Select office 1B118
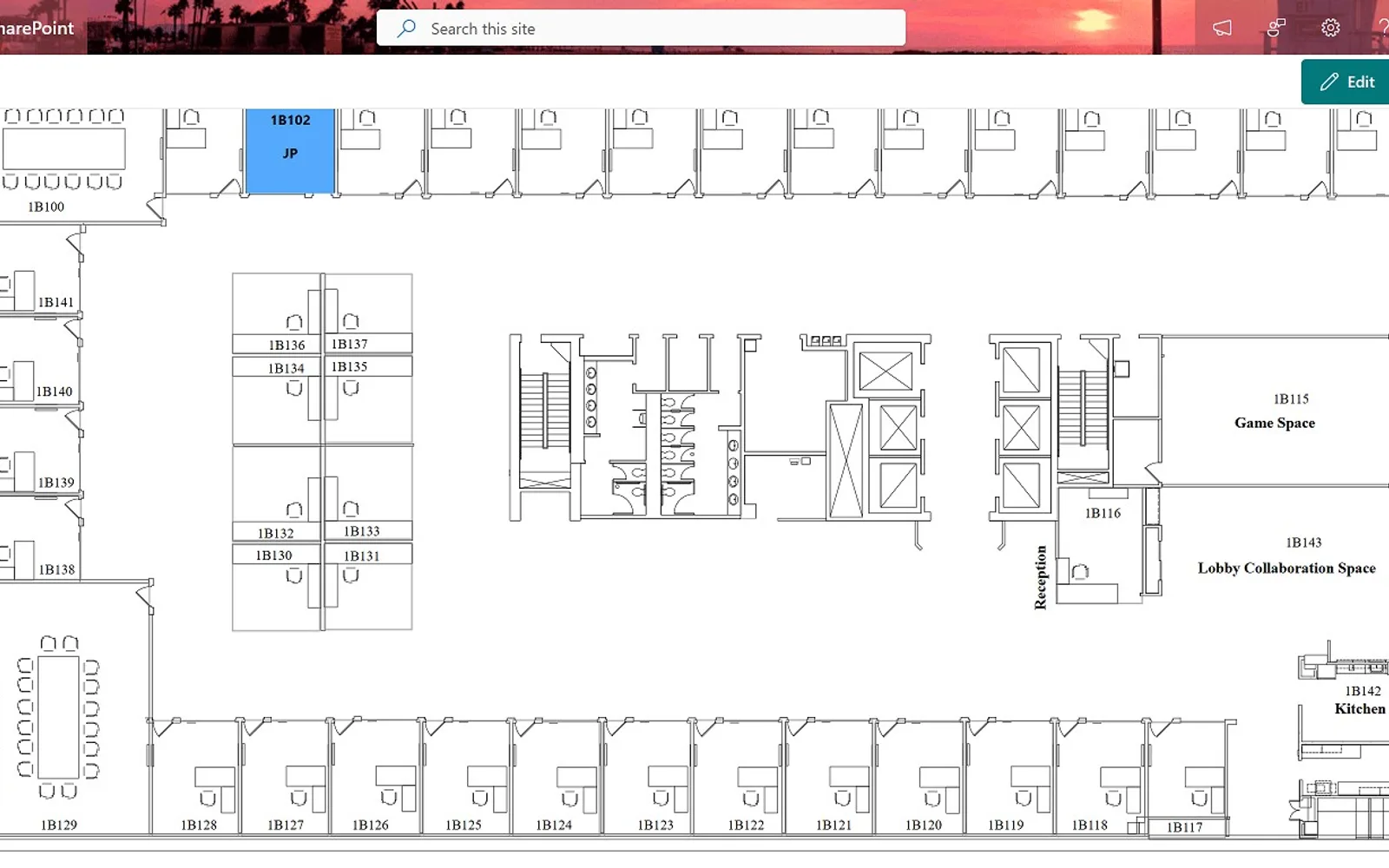Screen dimensions: 1389x868 1089,825
